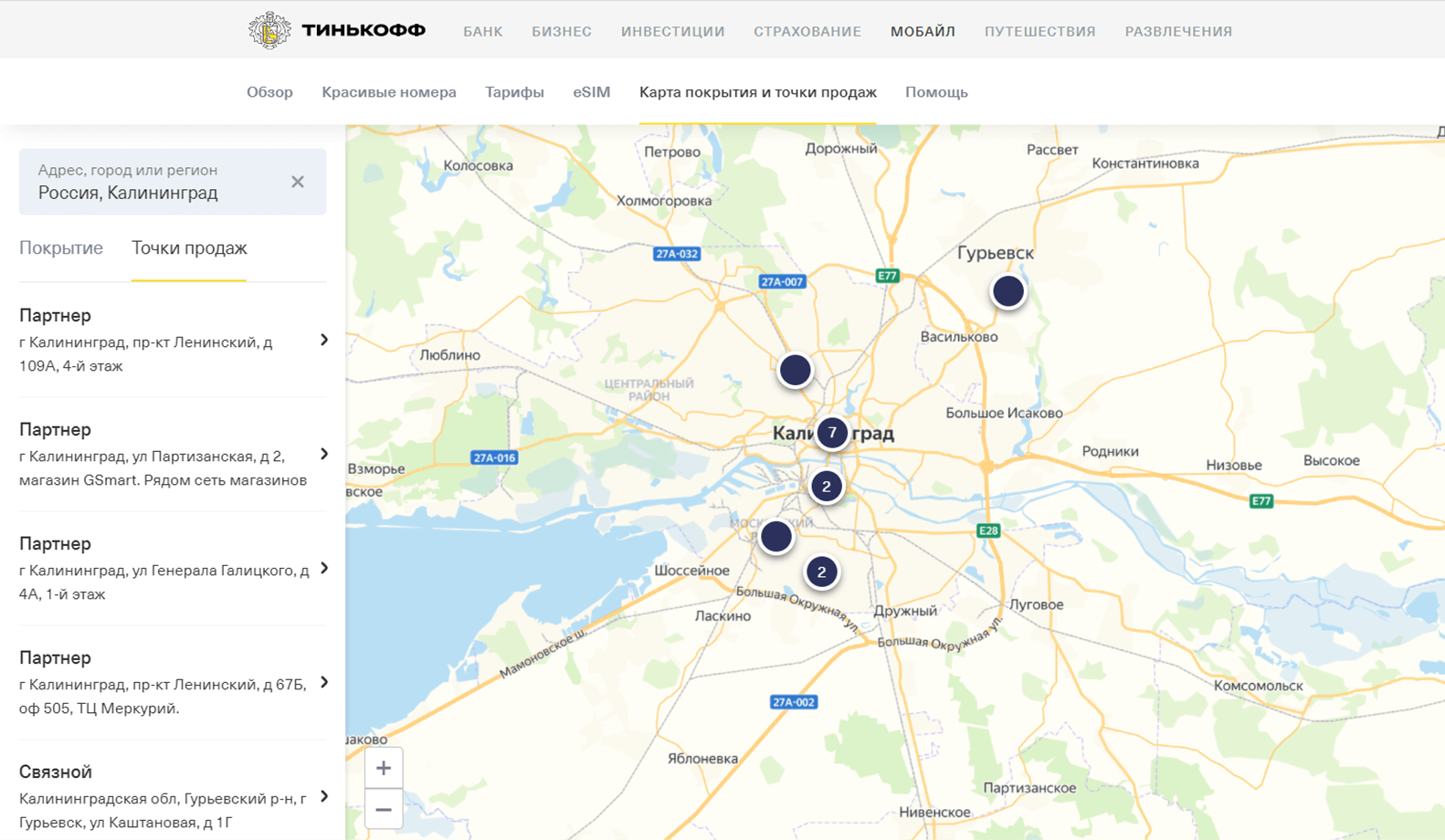Viewport: 1445px width, 840px height.
Task: Select the marker in Центральный район
Action: [796, 370]
